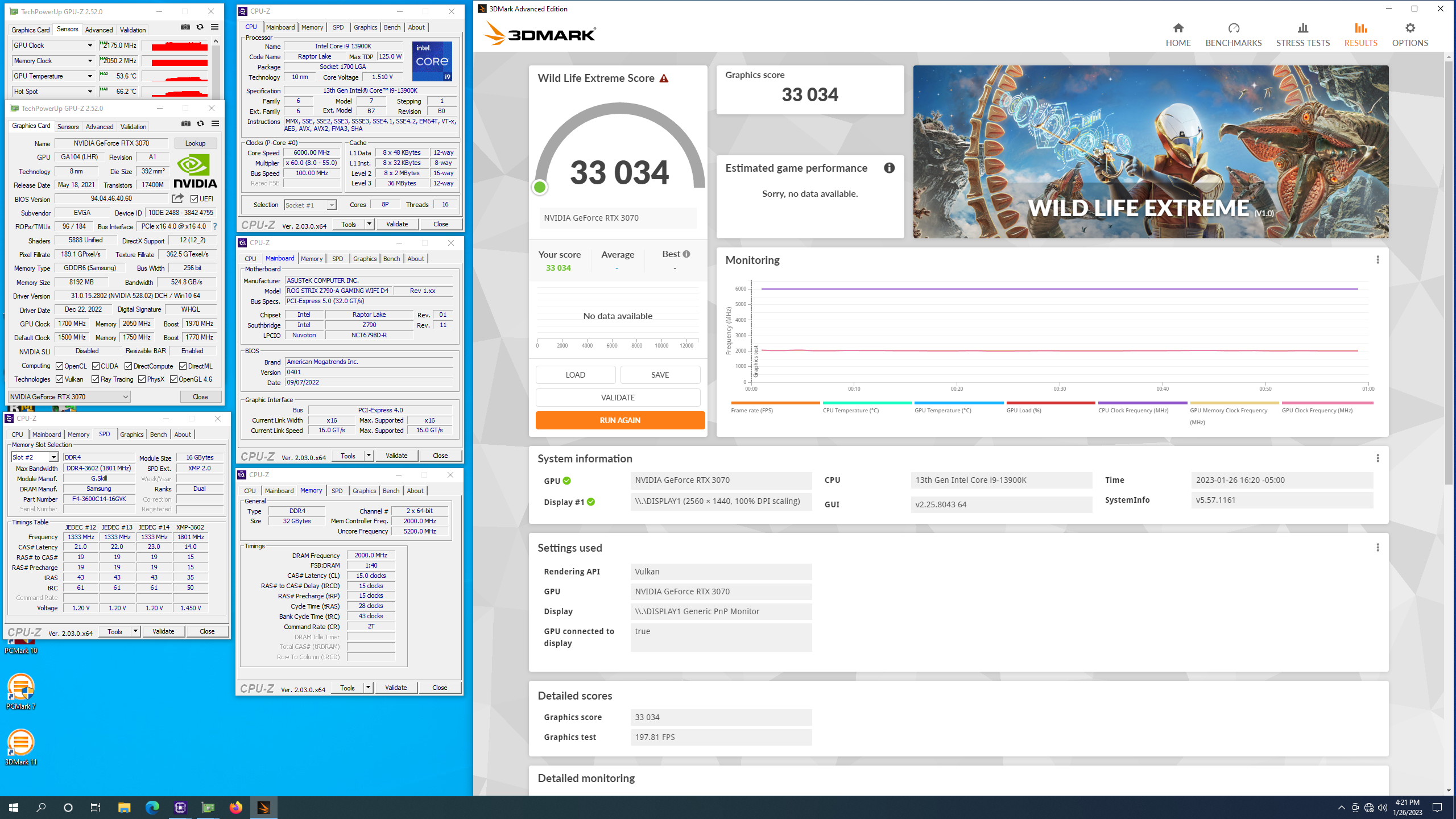Open 3DMark OPTIONS gear

[1409, 35]
